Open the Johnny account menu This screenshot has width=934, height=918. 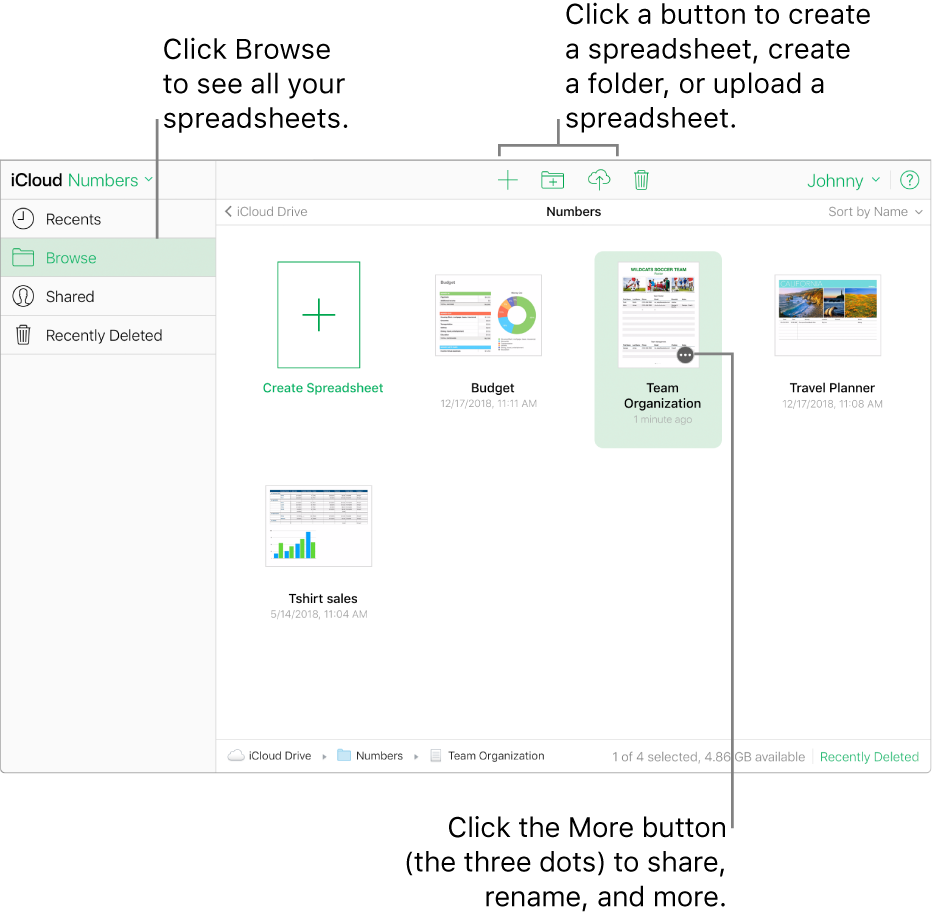pos(843,181)
